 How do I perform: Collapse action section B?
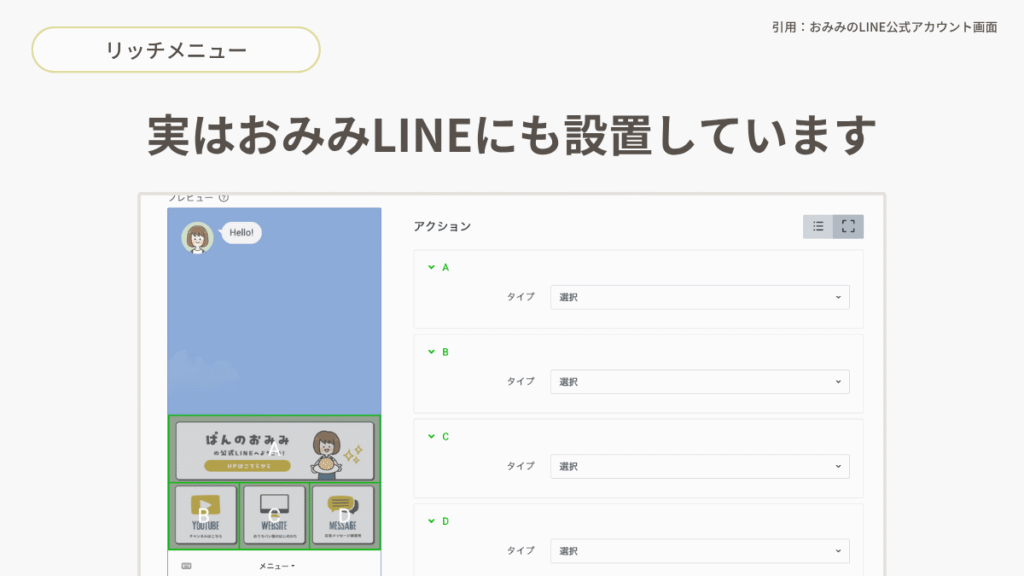pyautogui.click(x=431, y=352)
